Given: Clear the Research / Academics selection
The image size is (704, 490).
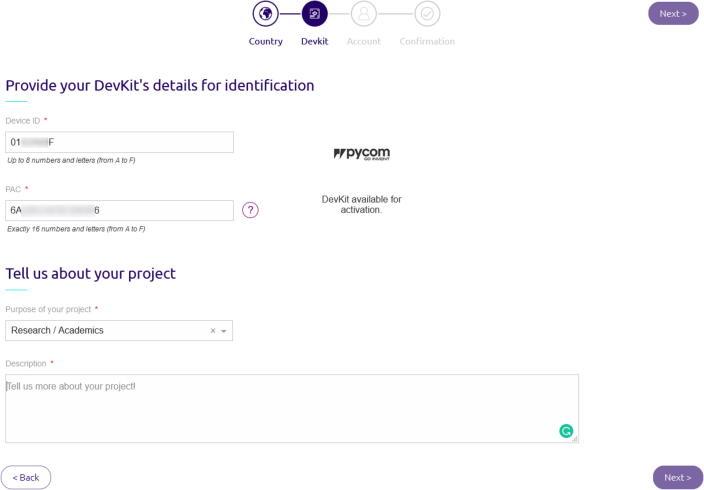Looking at the screenshot, I should pyautogui.click(x=212, y=331).
